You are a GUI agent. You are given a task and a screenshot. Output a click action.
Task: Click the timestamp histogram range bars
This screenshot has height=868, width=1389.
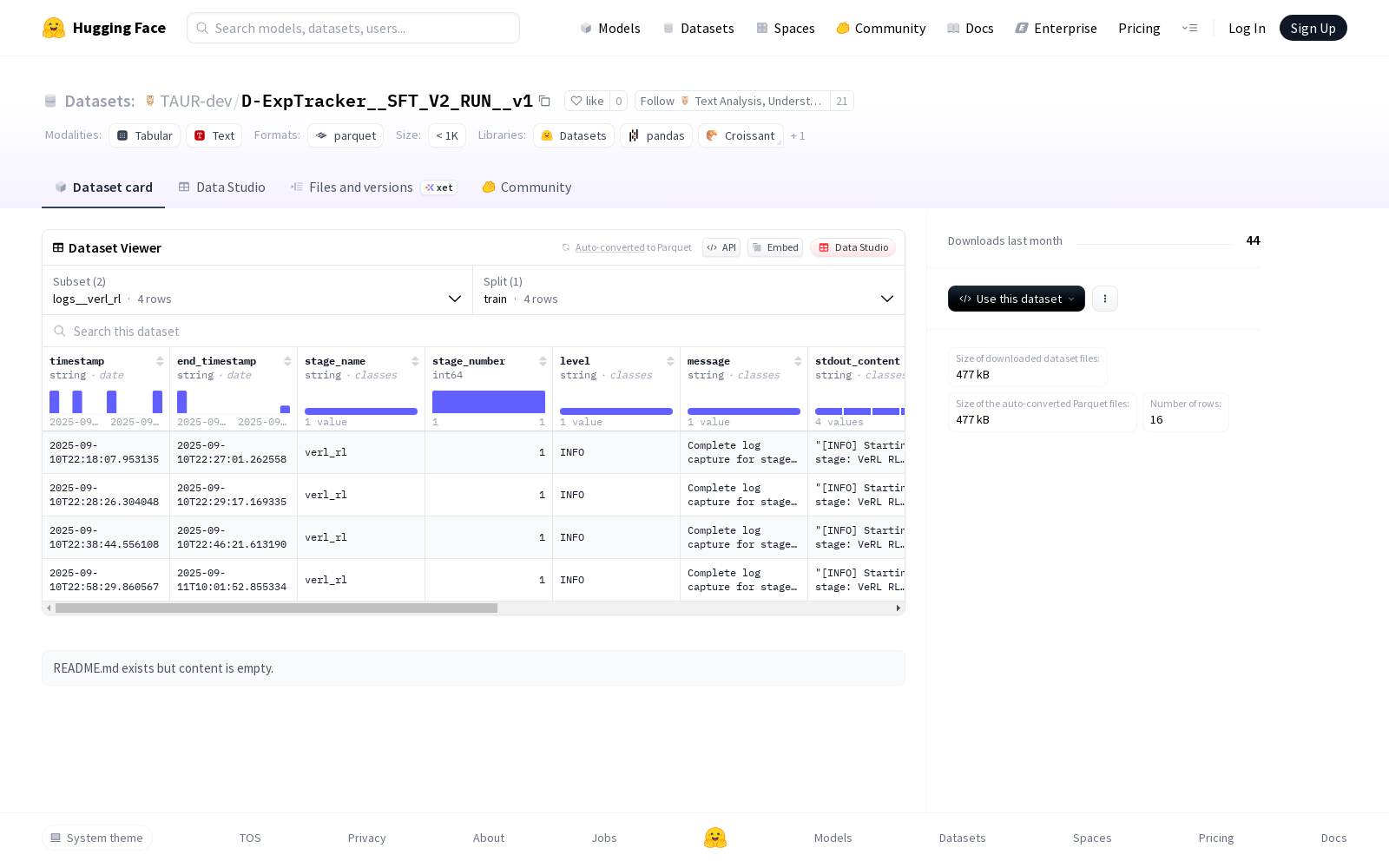pos(106,402)
